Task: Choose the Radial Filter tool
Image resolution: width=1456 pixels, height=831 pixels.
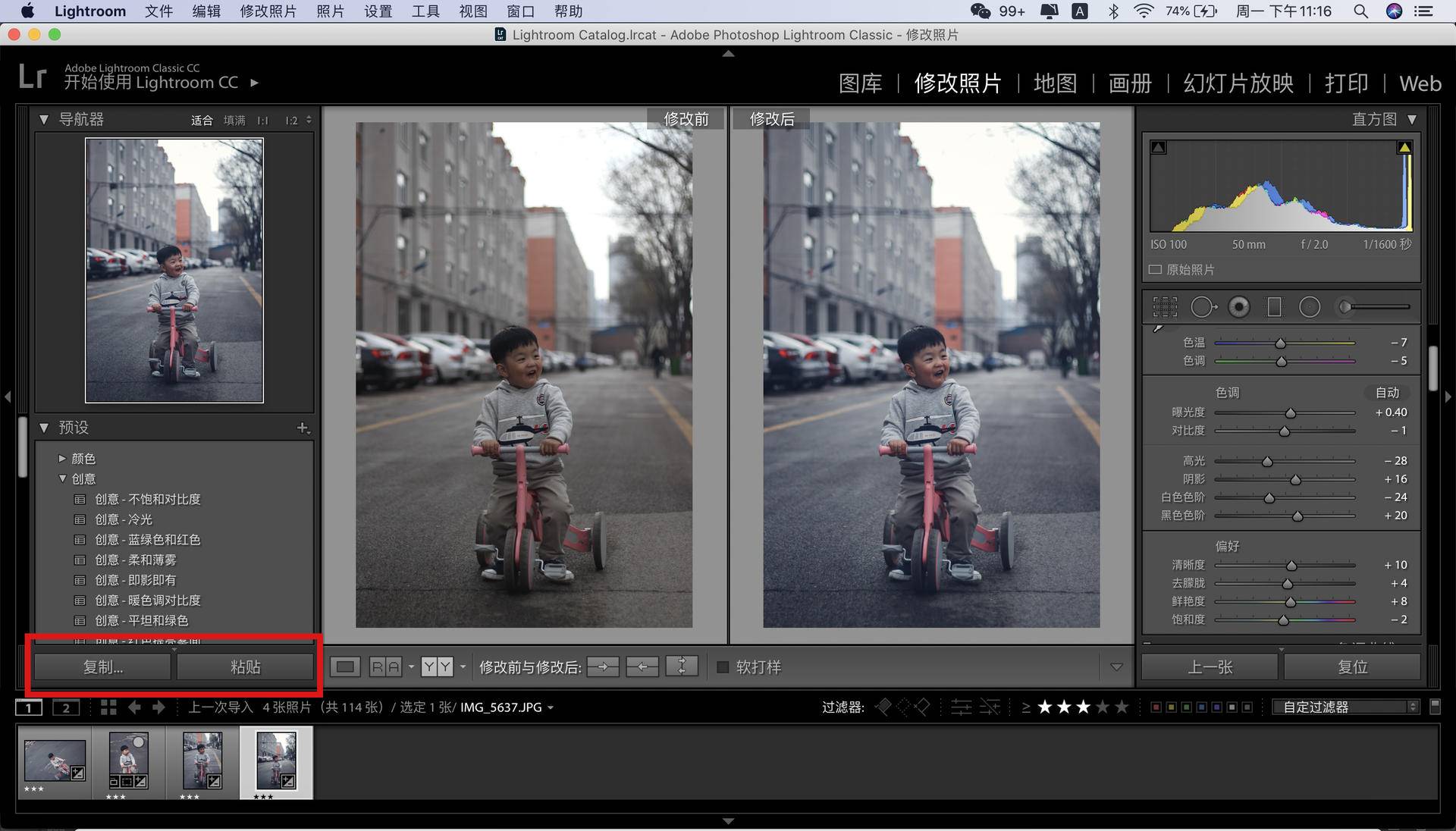Action: click(x=1310, y=307)
